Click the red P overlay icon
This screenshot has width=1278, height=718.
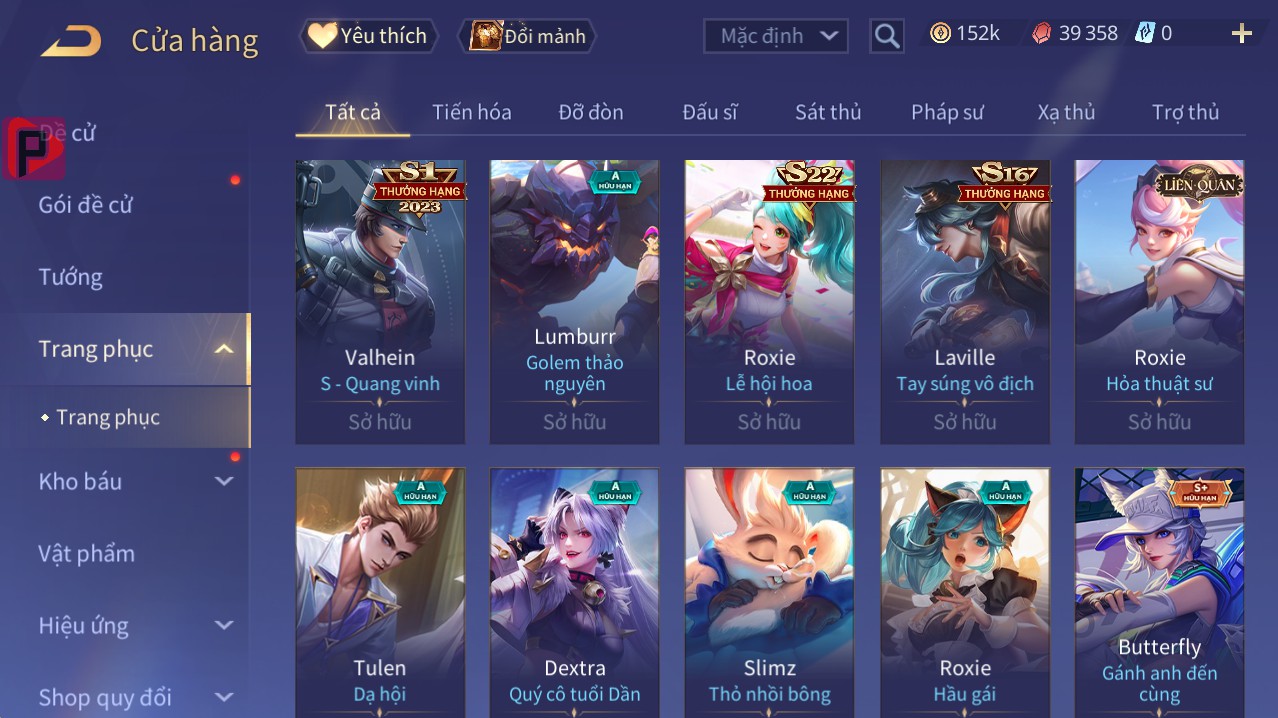click(x=34, y=149)
